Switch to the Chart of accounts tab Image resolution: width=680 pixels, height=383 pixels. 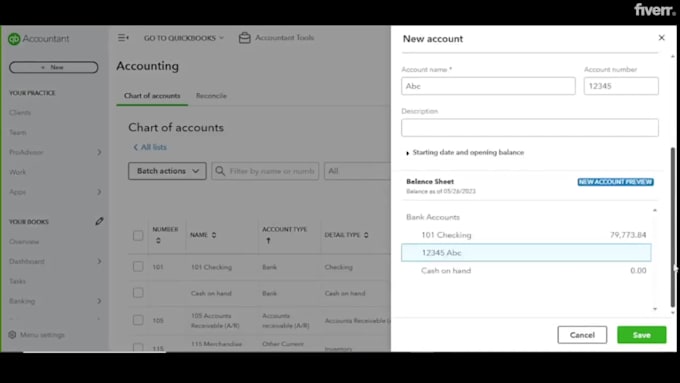click(152, 96)
